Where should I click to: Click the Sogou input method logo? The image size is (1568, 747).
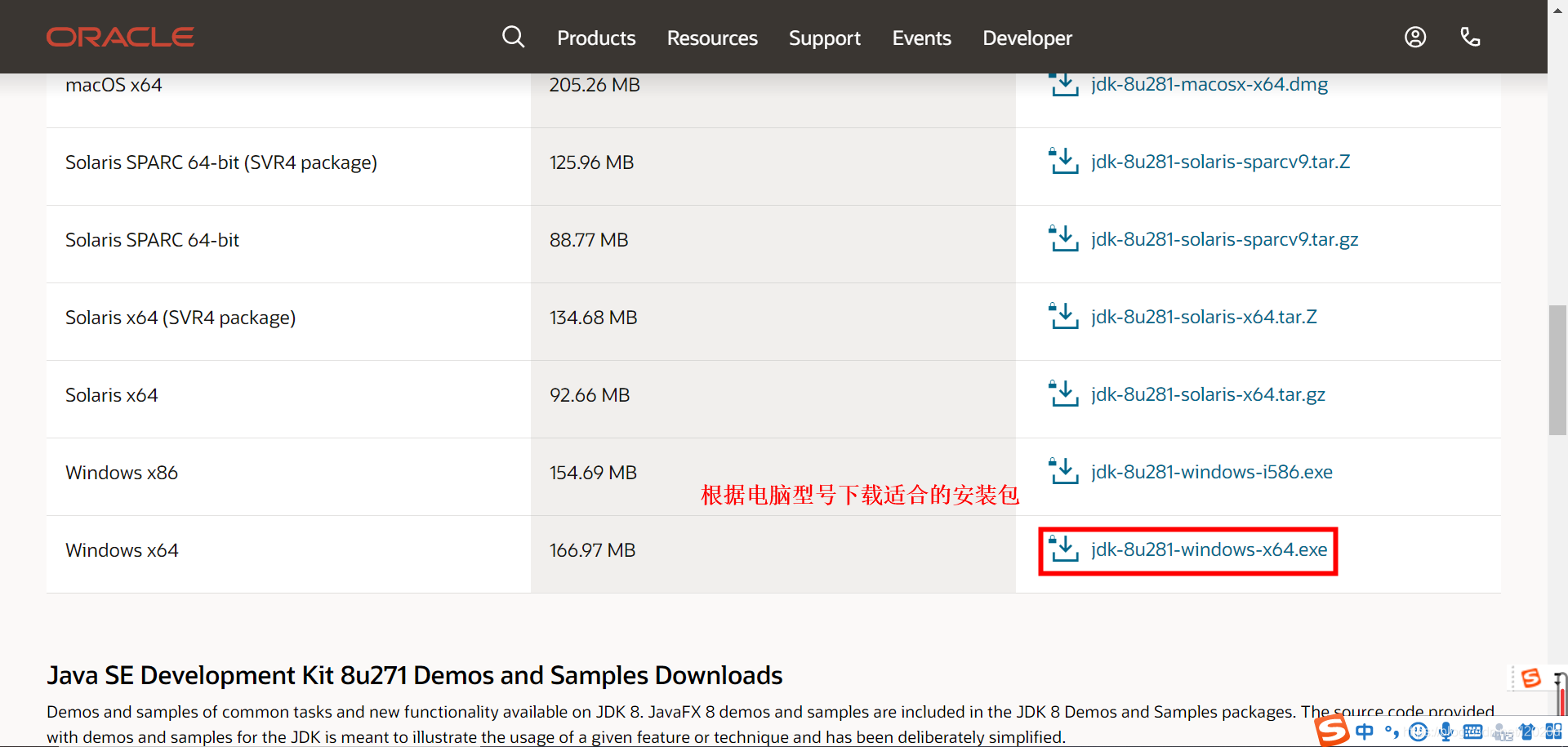coord(1332,729)
